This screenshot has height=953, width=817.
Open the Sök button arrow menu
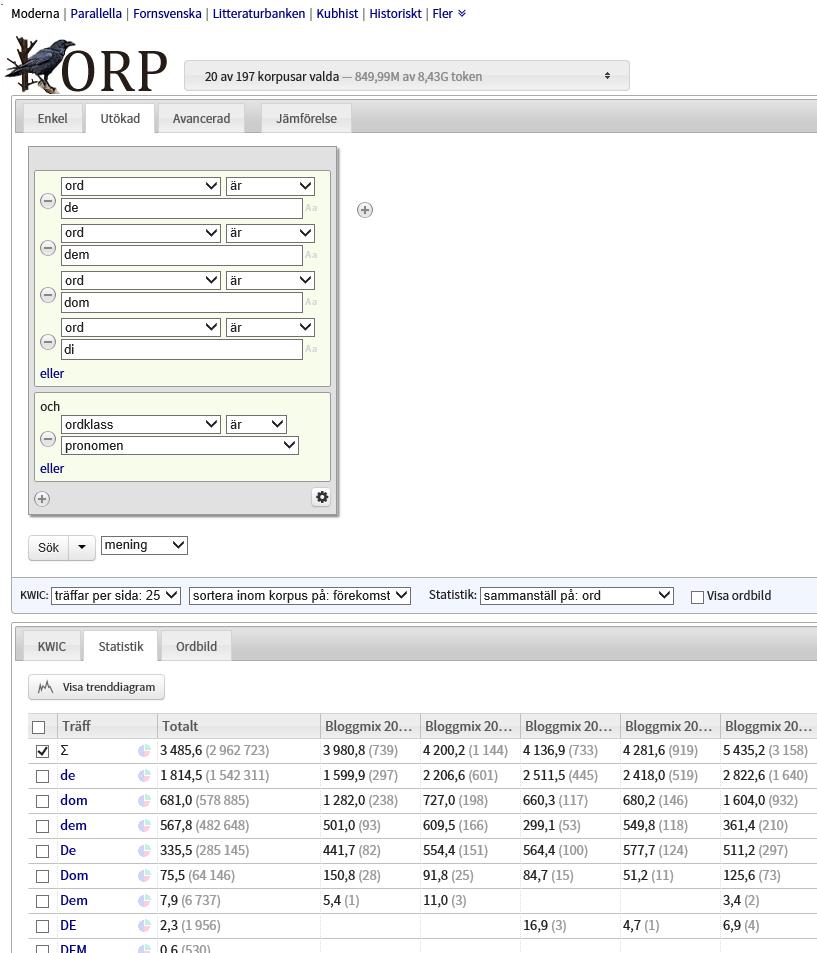81,548
